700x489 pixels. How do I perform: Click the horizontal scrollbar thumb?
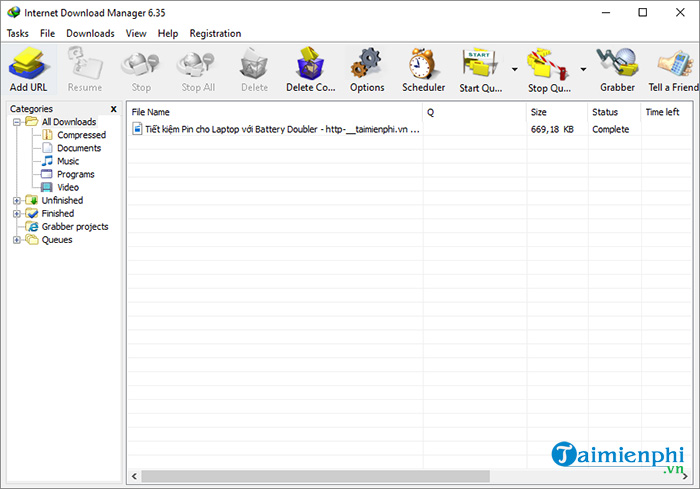pyautogui.click(x=316, y=476)
